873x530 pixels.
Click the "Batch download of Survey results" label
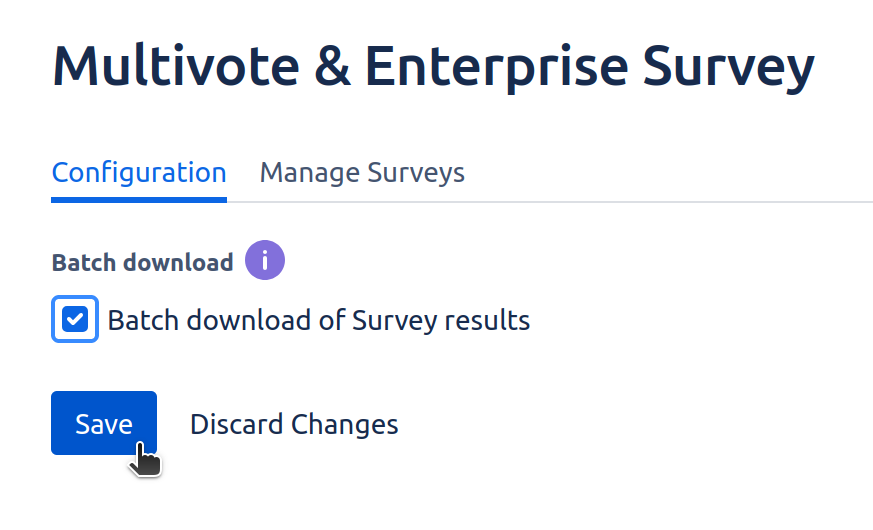click(318, 320)
